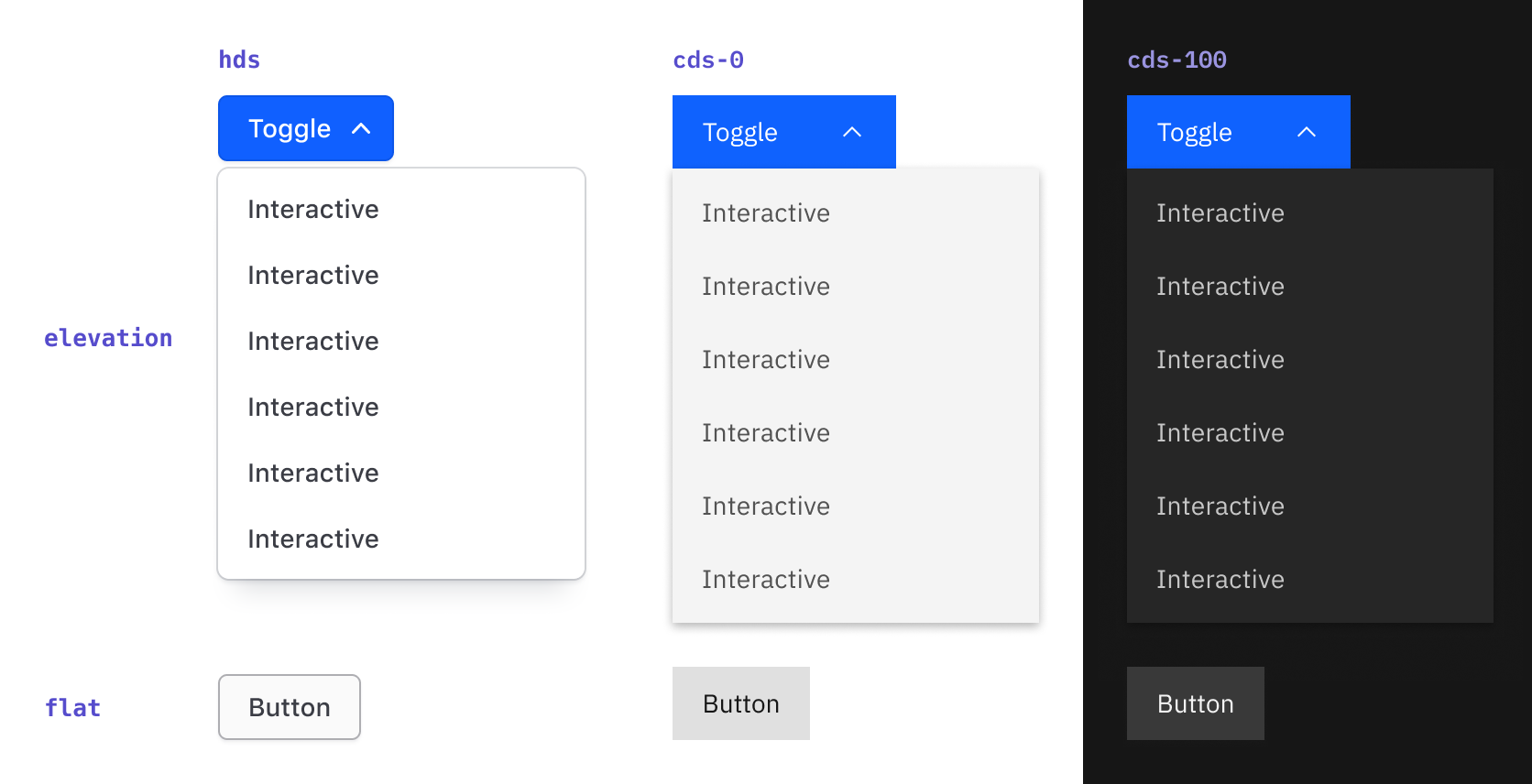Screen dimensions: 1532x784
Task: Select fourth Interactive item in cds-100 menu
Action: pos(1310,432)
